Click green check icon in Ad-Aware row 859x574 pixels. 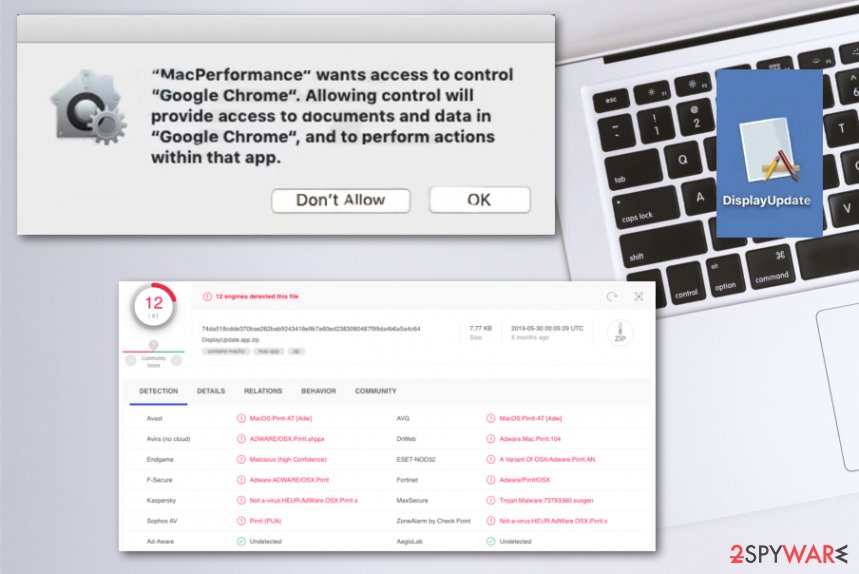(241, 541)
